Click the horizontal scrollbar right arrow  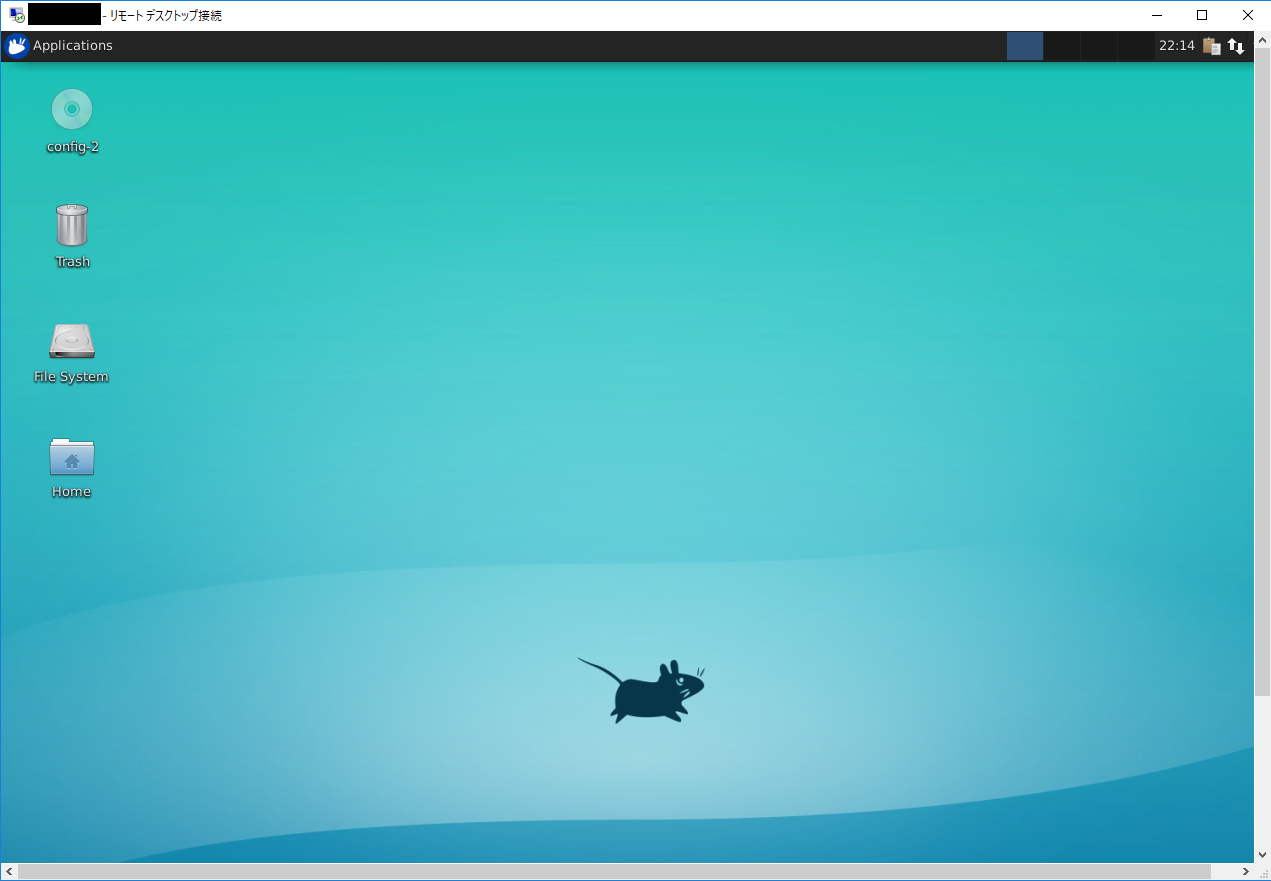1245,872
